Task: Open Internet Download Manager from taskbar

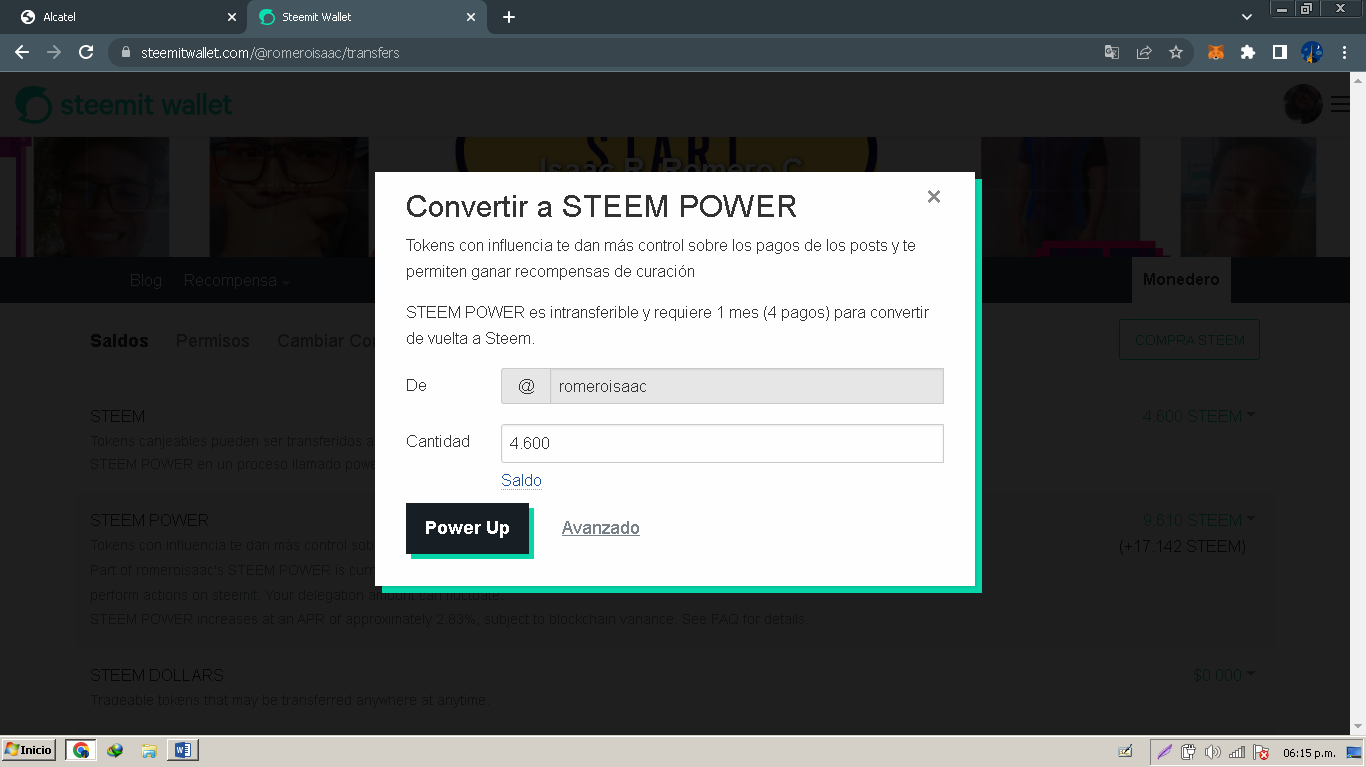Action: point(116,750)
